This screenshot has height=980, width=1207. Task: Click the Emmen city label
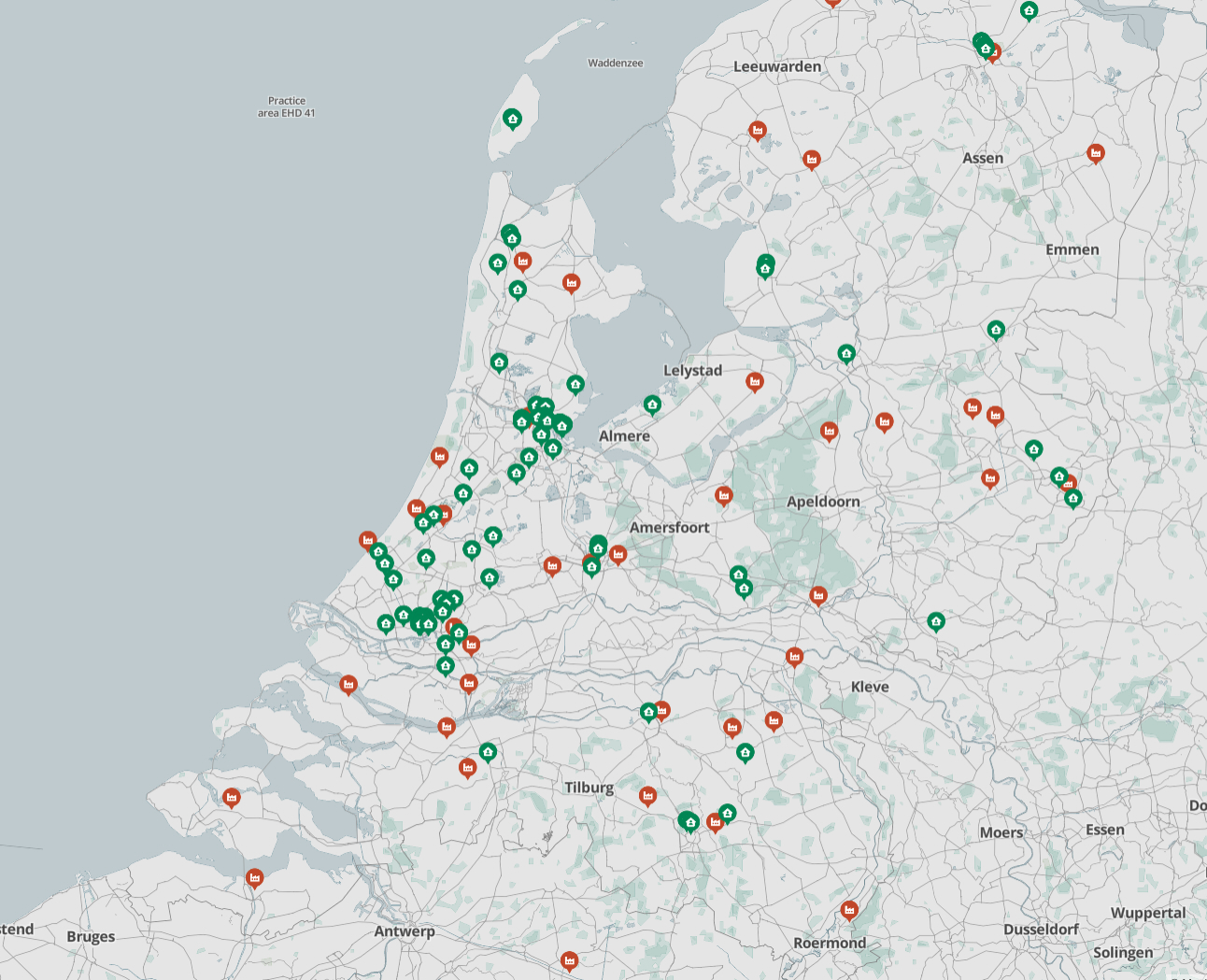1072,249
